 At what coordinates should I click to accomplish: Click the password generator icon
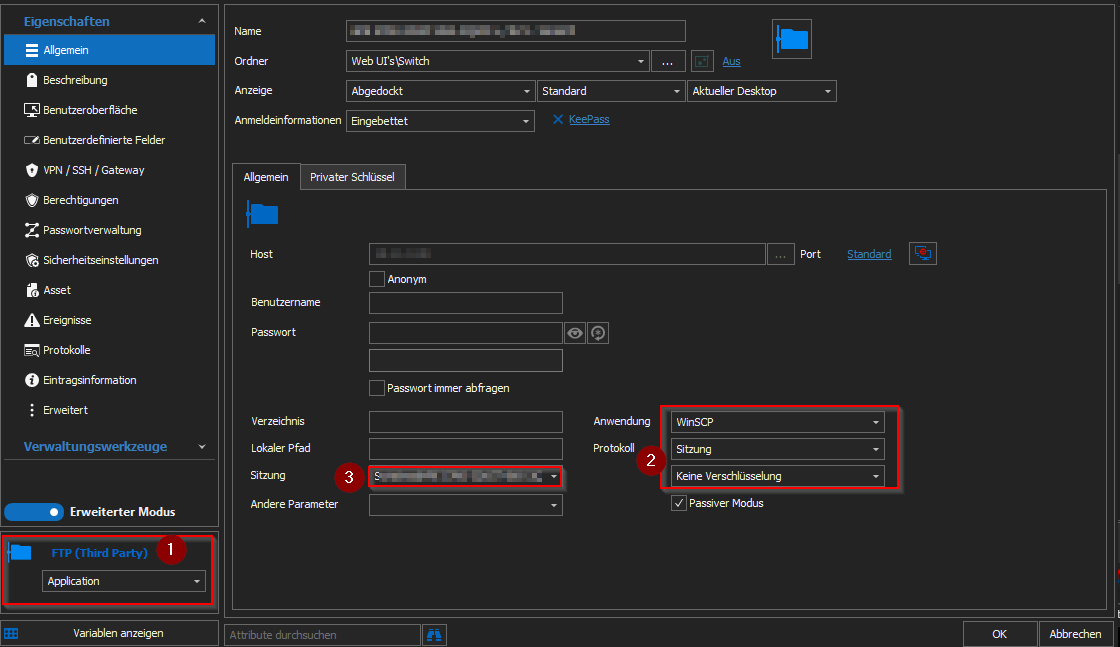coord(599,333)
